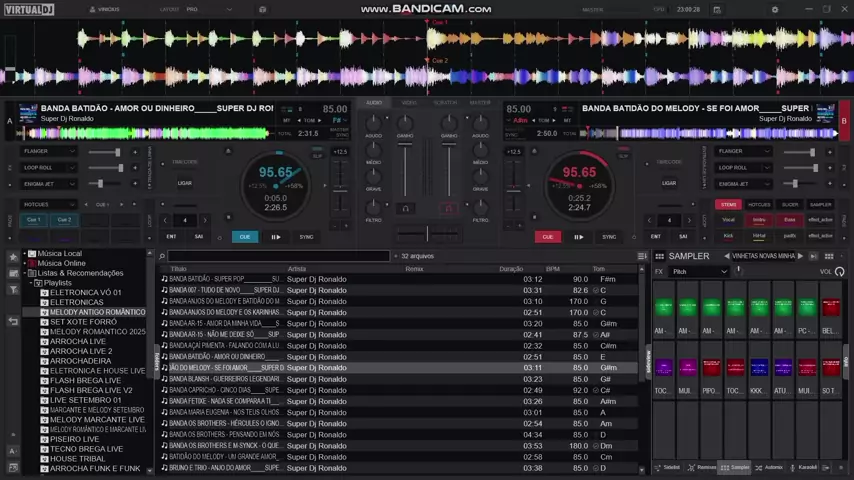Toggle the Bass stem on deck B
854x480 pixels.
click(789, 220)
